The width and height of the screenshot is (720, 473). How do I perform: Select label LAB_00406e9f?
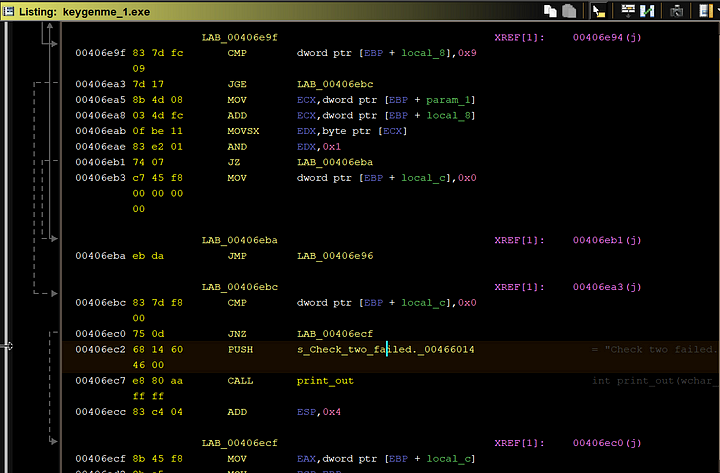(x=239, y=38)
